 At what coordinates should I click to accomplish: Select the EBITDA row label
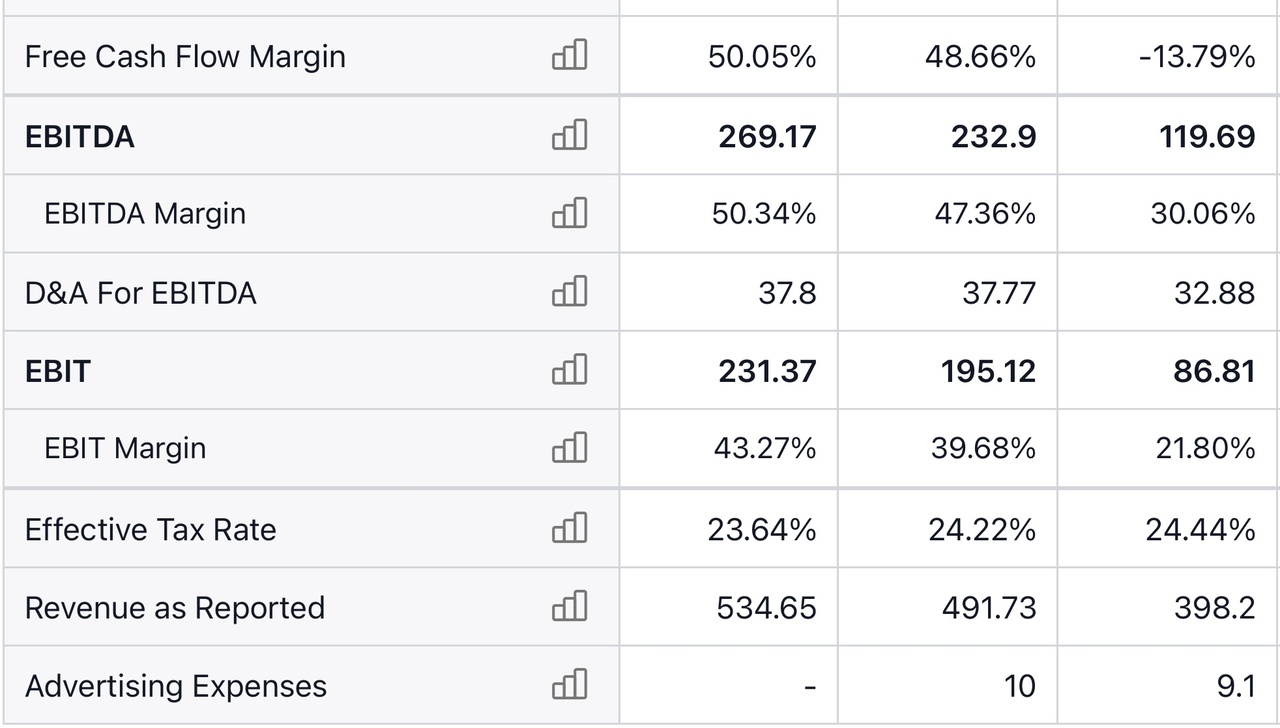coord(80,136)
